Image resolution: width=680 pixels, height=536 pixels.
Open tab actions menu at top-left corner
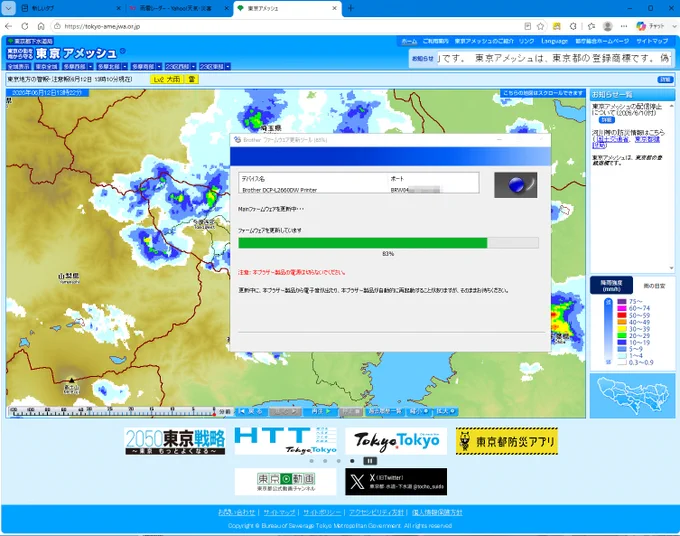(8, 8)
